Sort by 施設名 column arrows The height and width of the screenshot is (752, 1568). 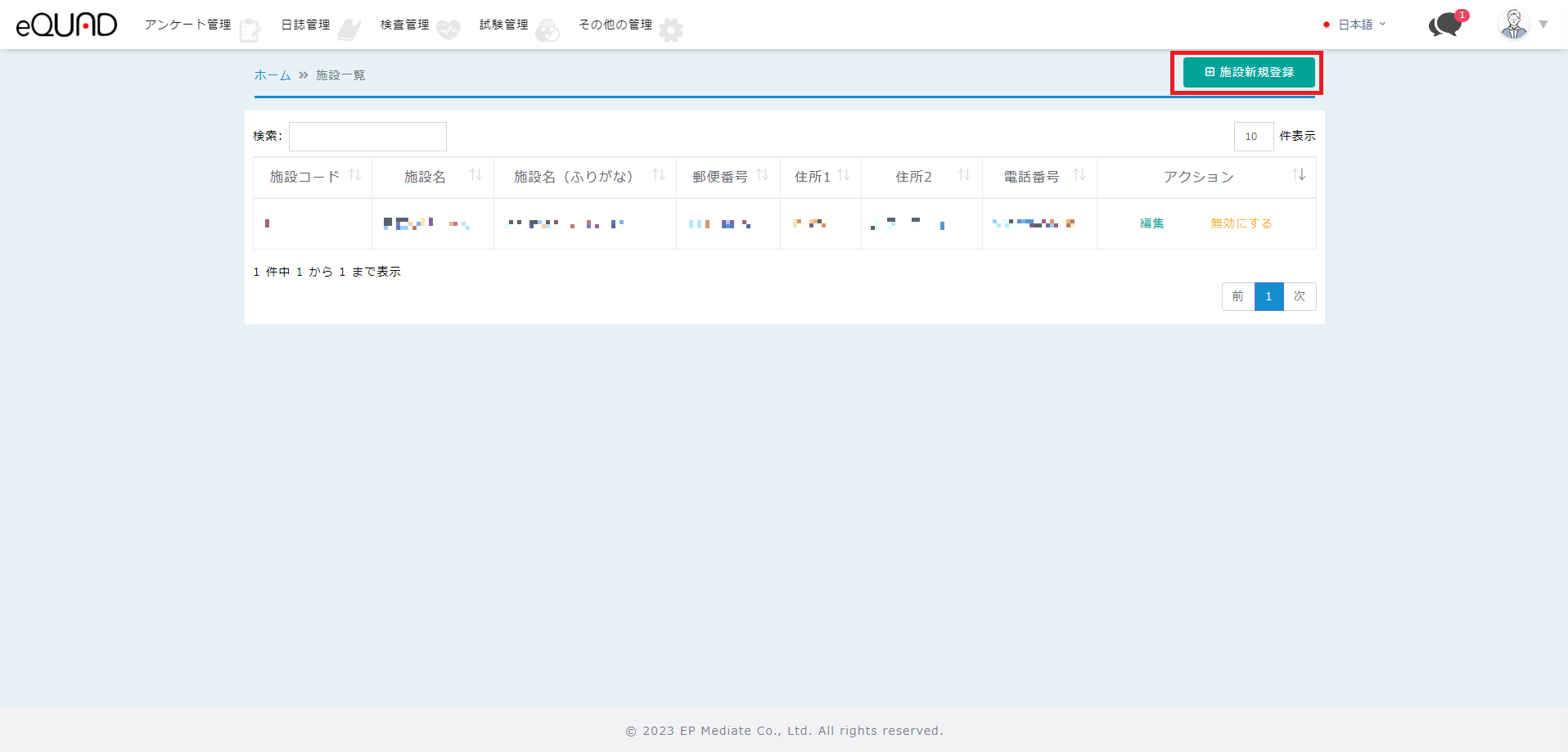[475, 176]
